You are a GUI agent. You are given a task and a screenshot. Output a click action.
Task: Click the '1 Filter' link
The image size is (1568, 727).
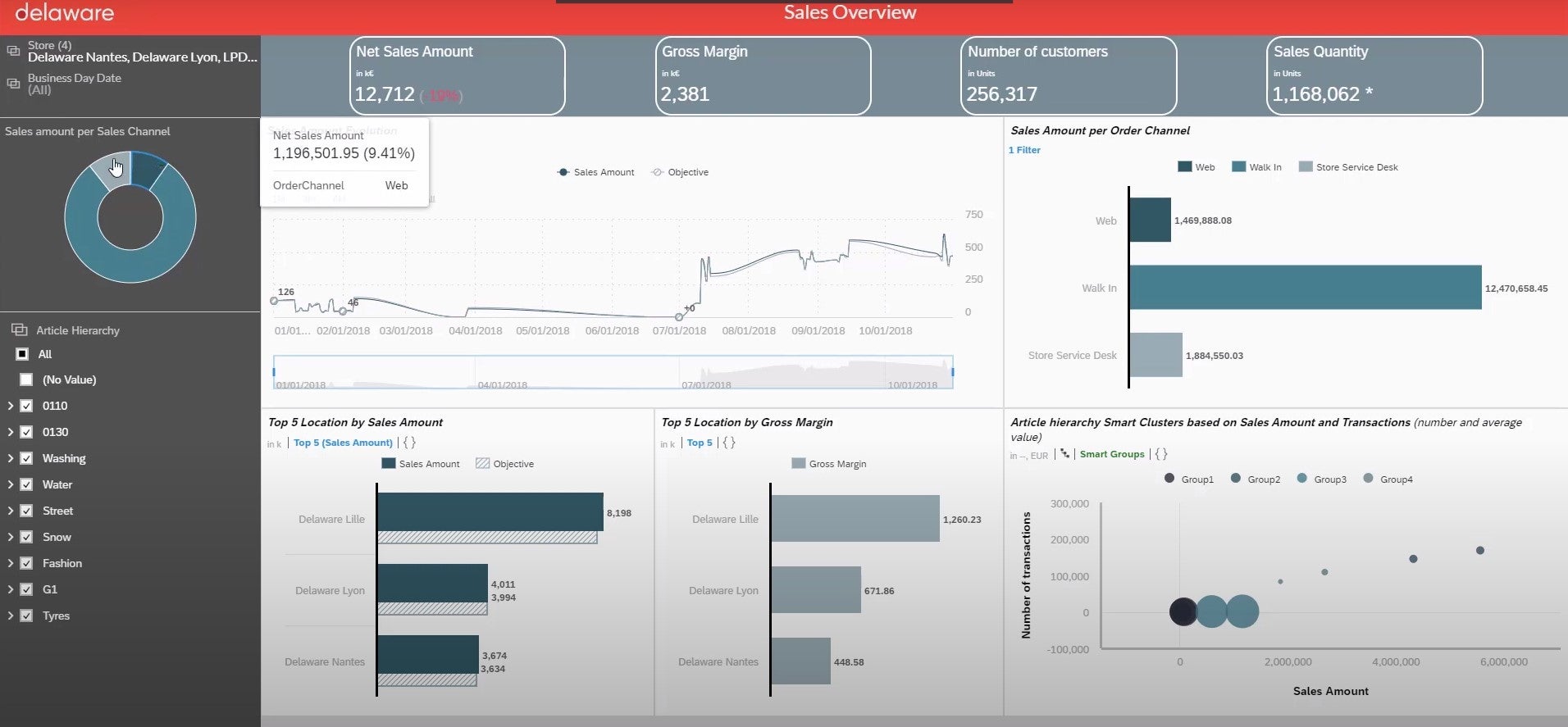tap(1024, 150)
